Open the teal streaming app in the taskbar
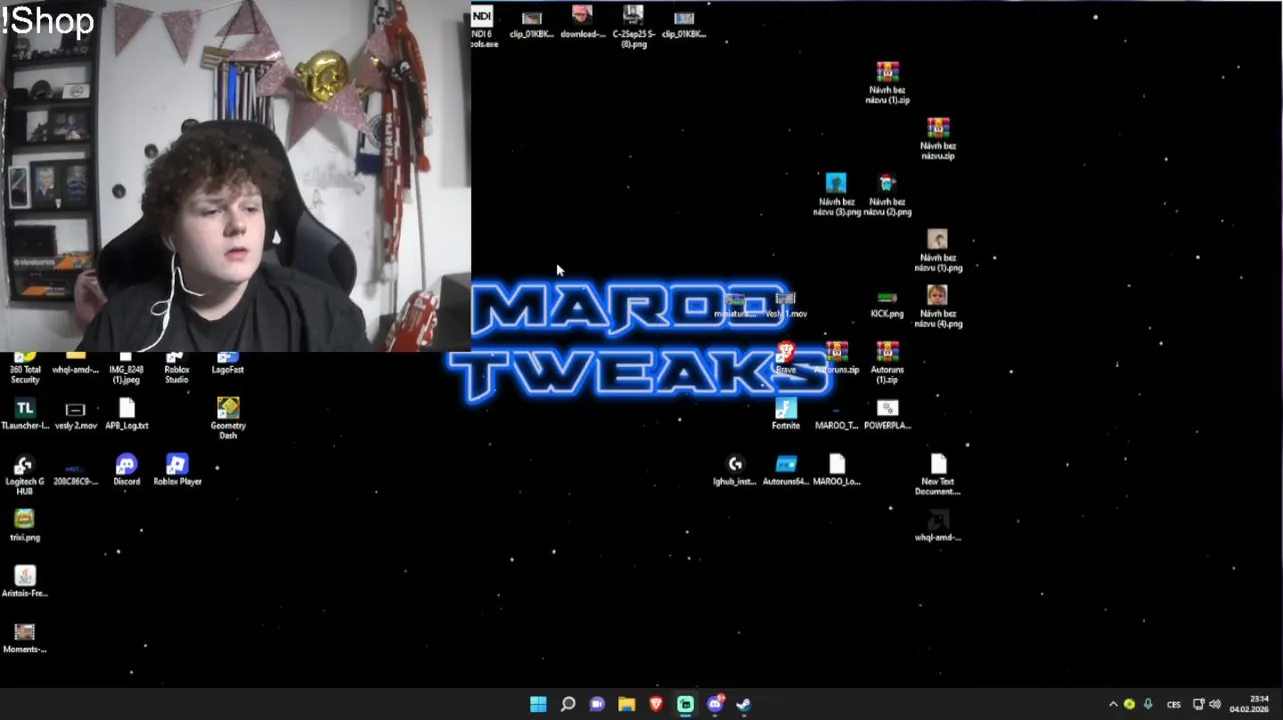Viewport: 1283px width, 720px height. (x=685, y=704)
